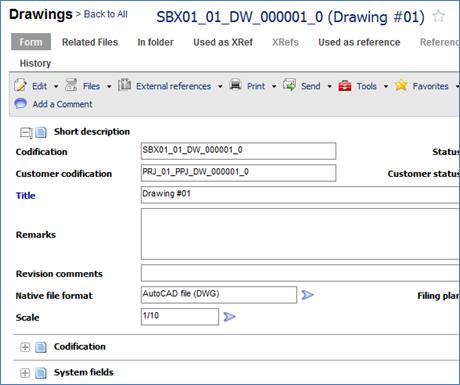Collapse the Short description section
The height and width of the screenshot is (385, 460).
pos(25,133)
